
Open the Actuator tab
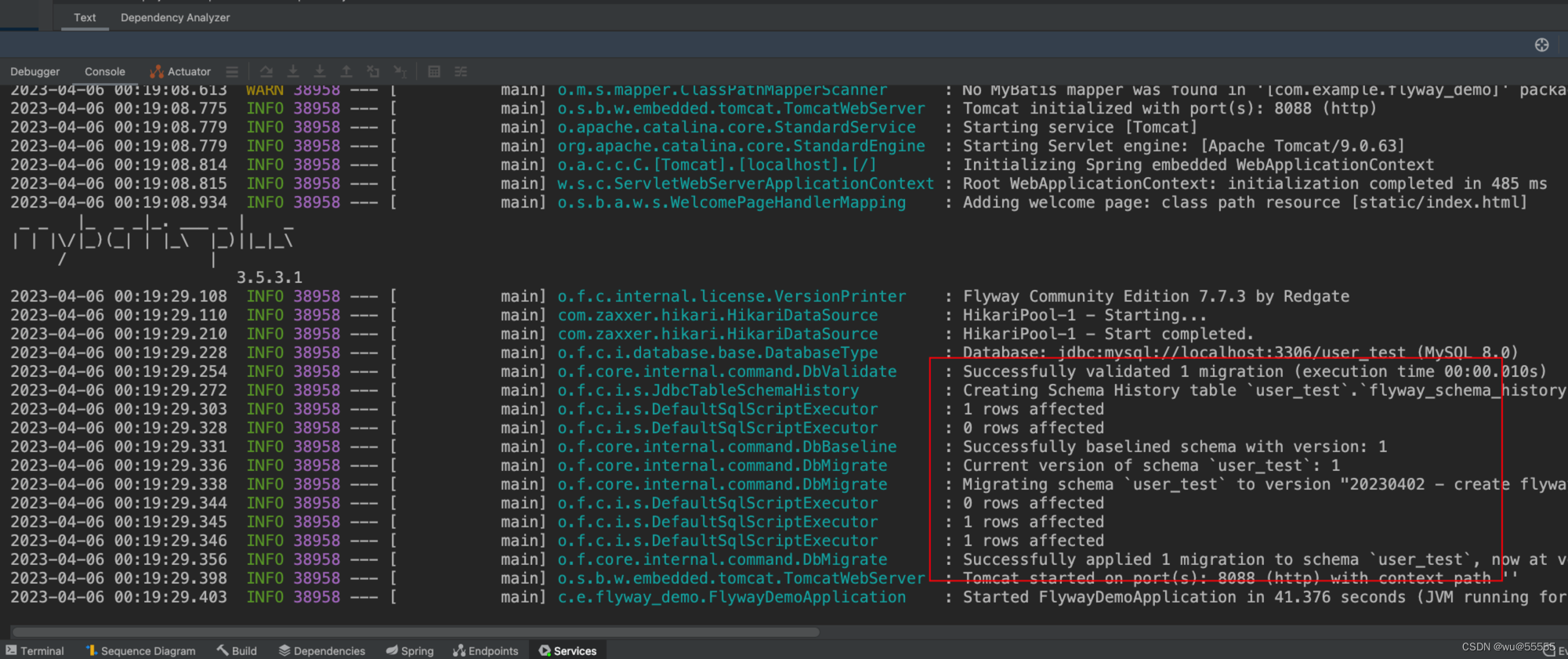pos(181,71)
